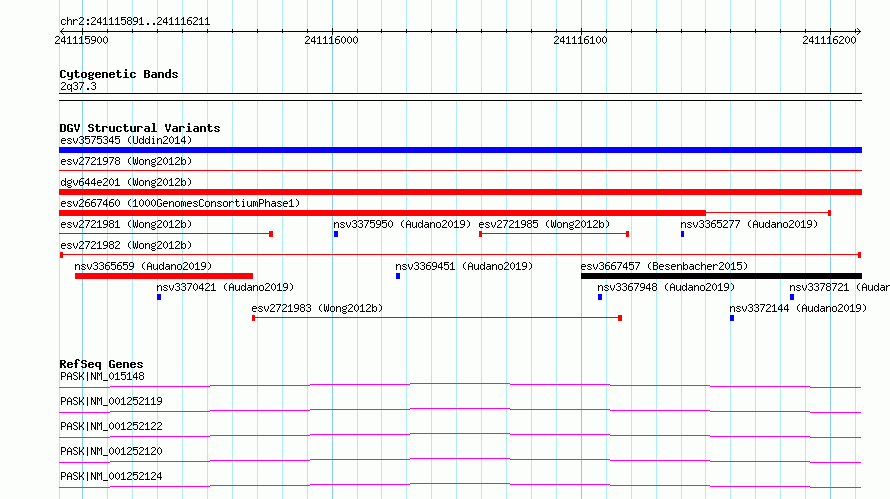
Task: Click the esv3667457 (Besenbacher2015) black bar
Action: coord(721,276)
